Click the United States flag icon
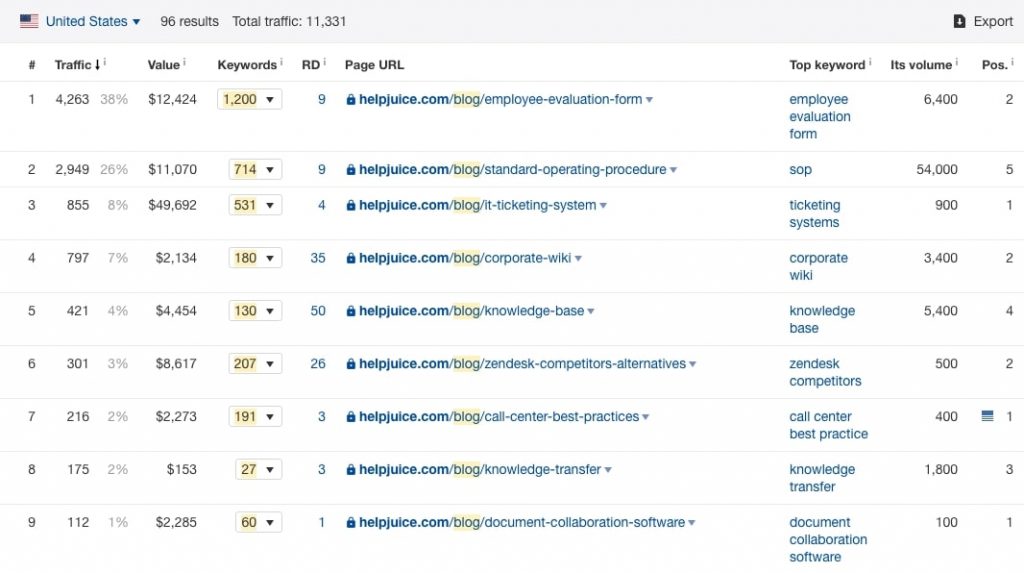This screenshot has height=573, width=1024. pos(29,21)
